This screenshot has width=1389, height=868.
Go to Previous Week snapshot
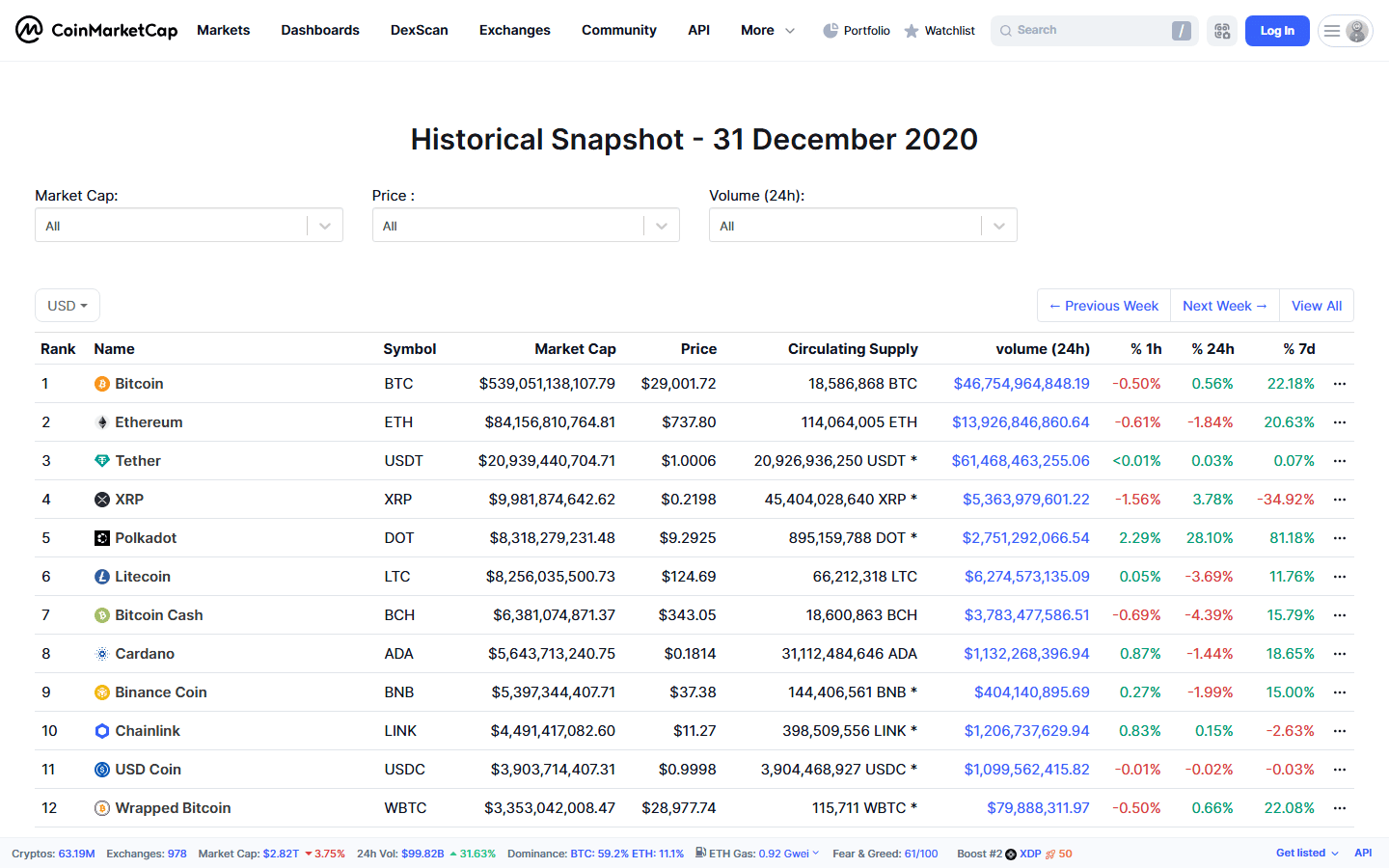1103,306
